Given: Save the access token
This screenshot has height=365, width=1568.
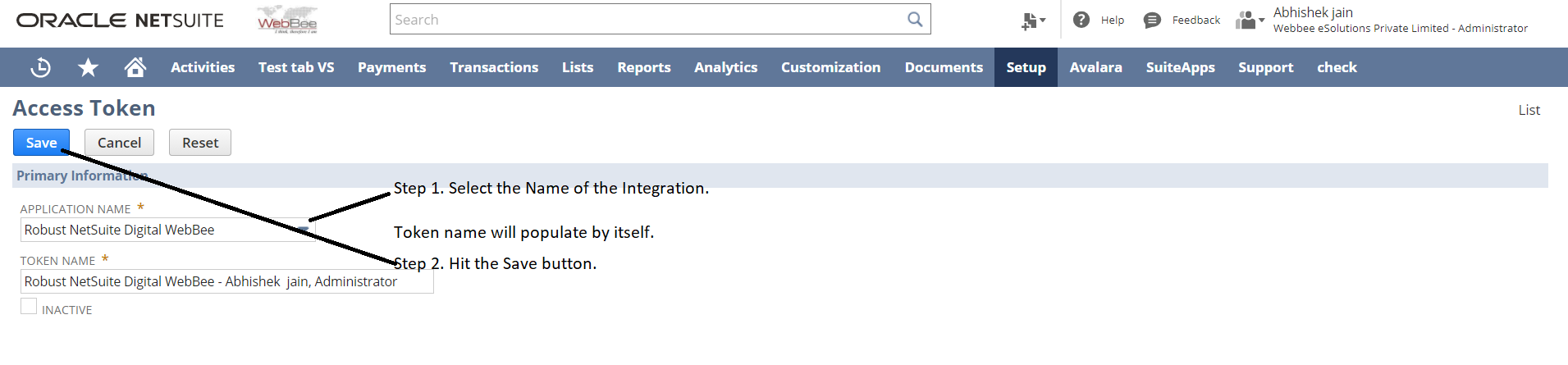Looking at the screenshot, I should [x=41, y=143].
